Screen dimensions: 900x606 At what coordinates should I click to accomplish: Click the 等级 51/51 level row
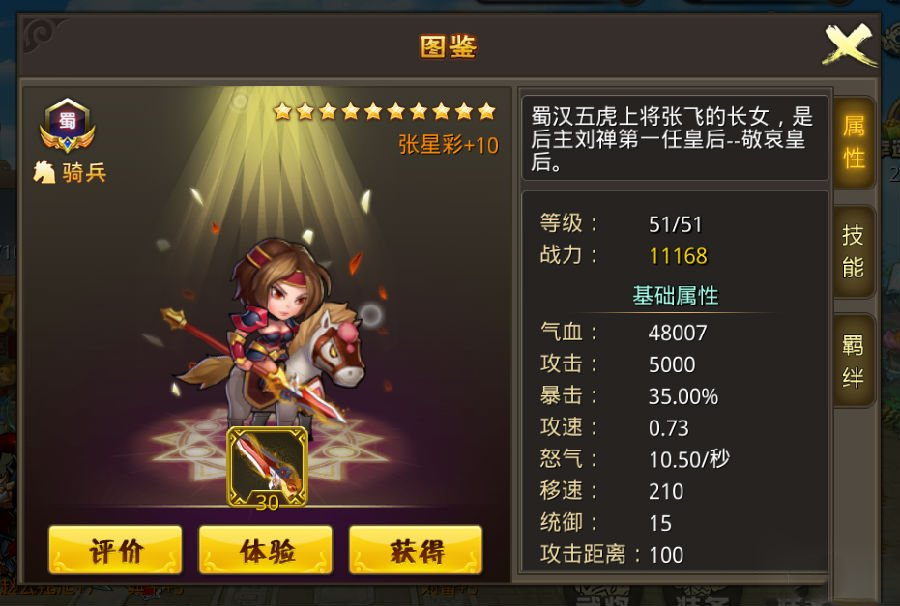621,224
